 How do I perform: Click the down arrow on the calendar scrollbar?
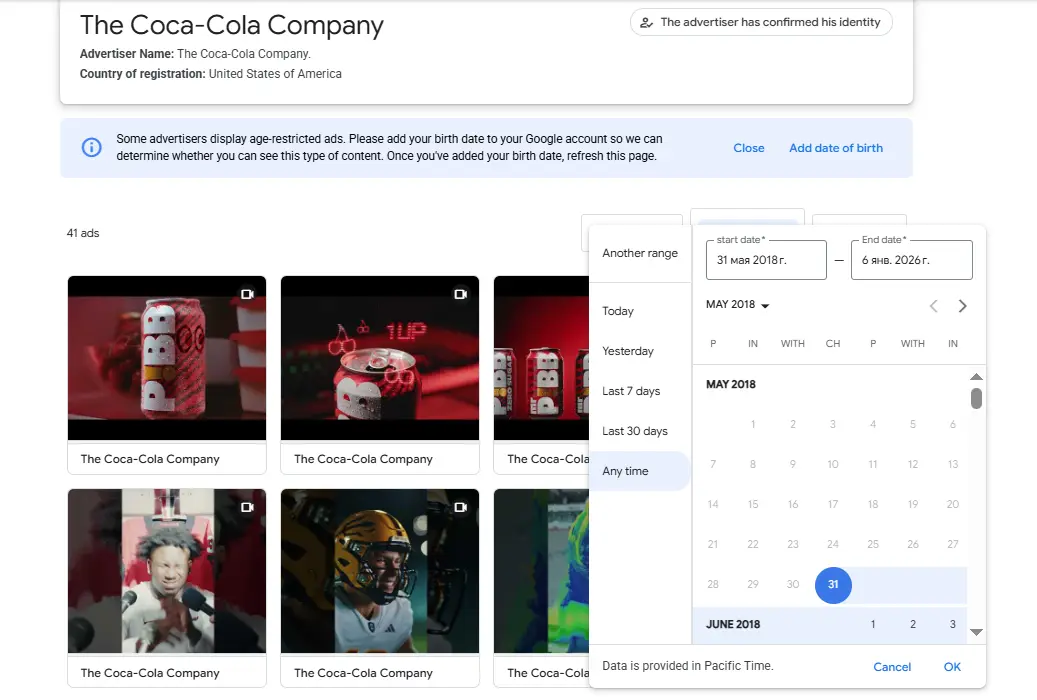(x=975, y=630)
